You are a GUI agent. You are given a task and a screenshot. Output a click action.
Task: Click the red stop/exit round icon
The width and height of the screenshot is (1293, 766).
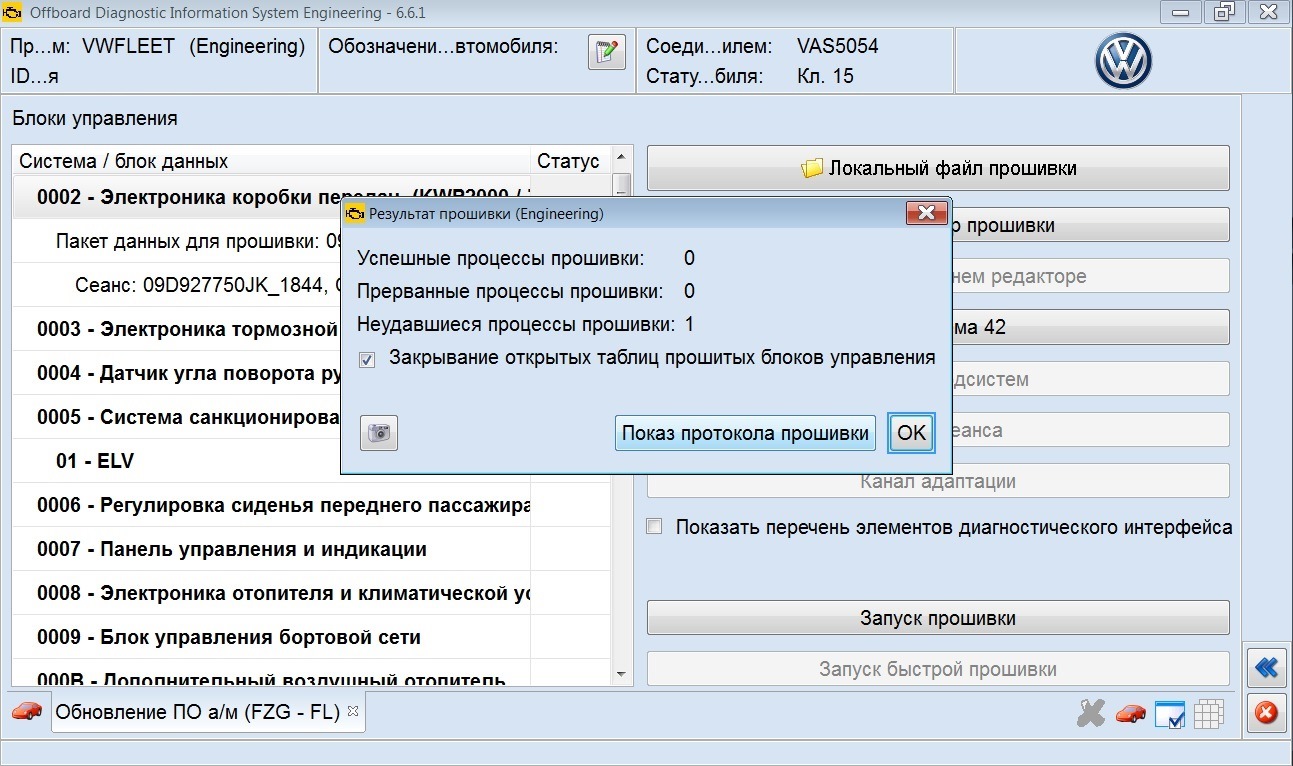[x=1266, y=713]
